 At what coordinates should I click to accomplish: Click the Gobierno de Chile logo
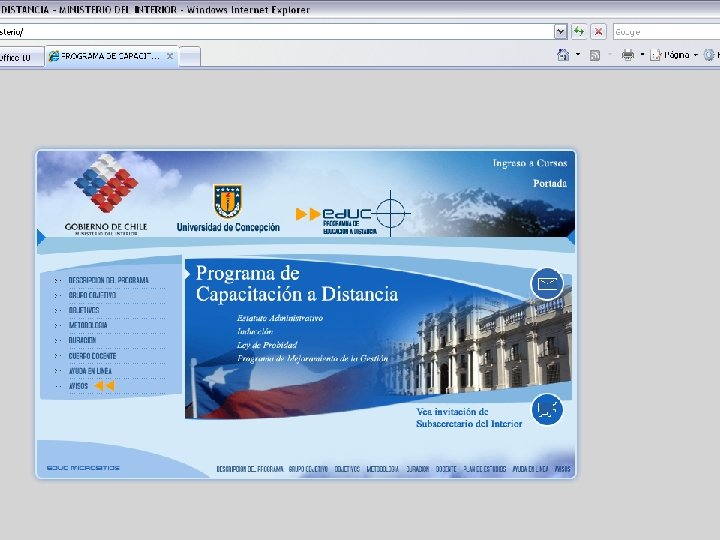click(x=106, y=195)
